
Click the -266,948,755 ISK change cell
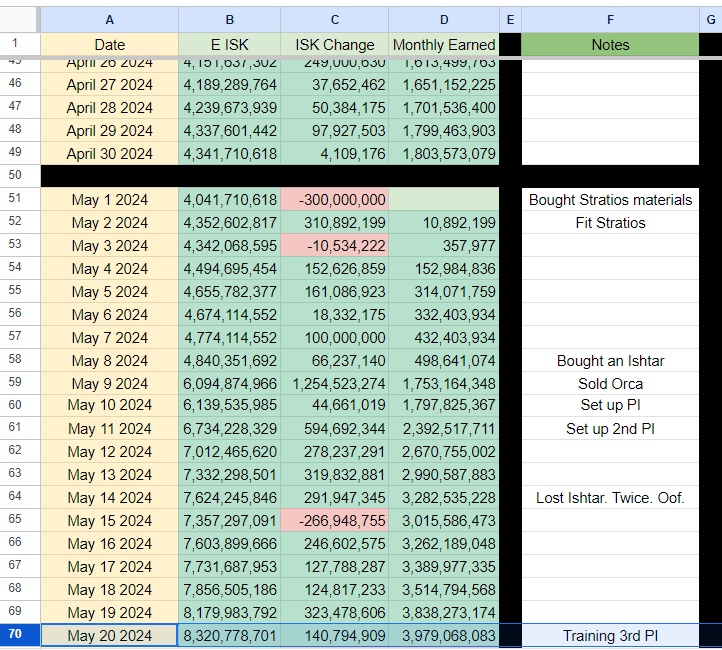click(x=334, y=521)
